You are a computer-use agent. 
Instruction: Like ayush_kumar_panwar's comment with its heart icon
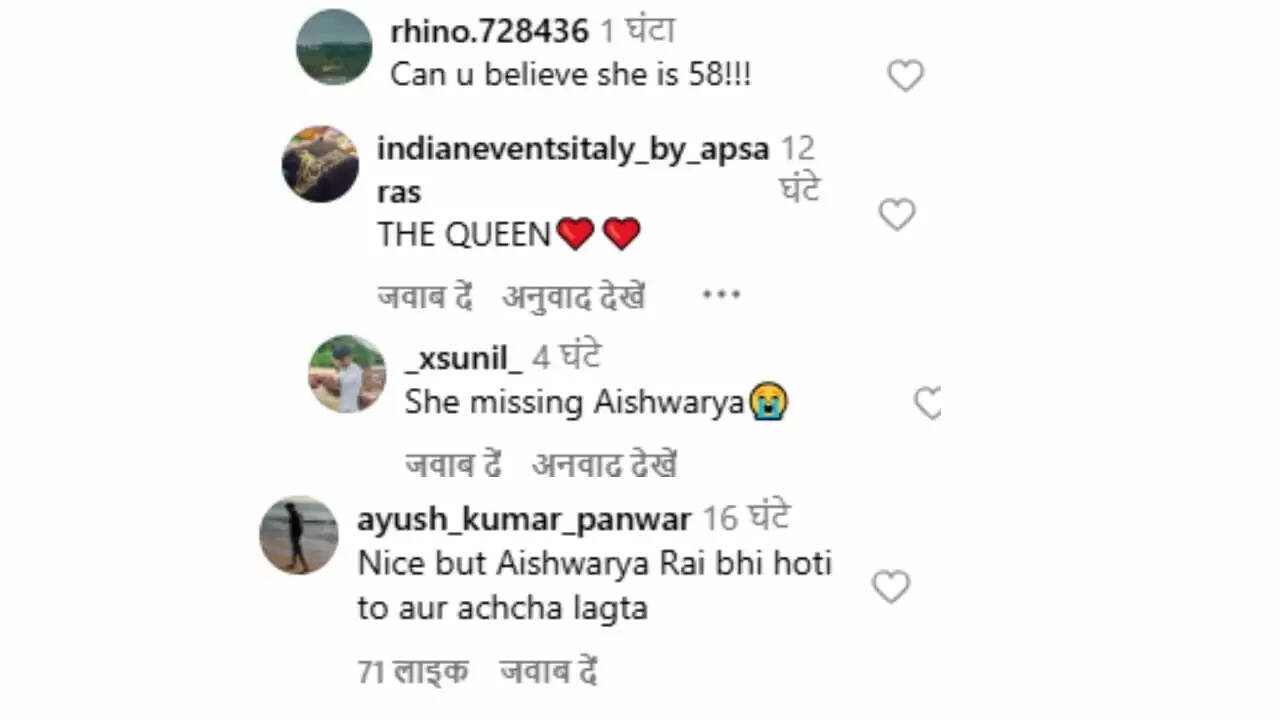coord(890,587)
